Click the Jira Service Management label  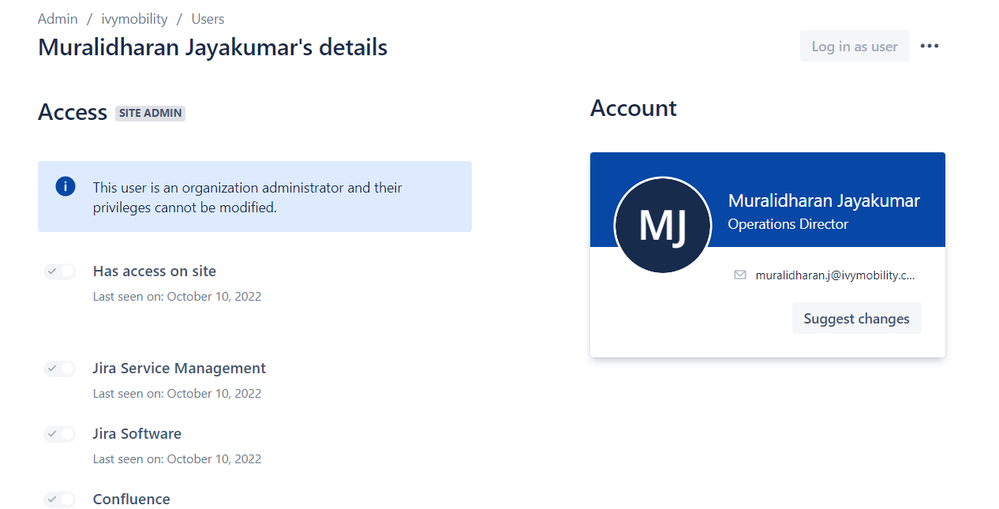click(x=179, y=368)
